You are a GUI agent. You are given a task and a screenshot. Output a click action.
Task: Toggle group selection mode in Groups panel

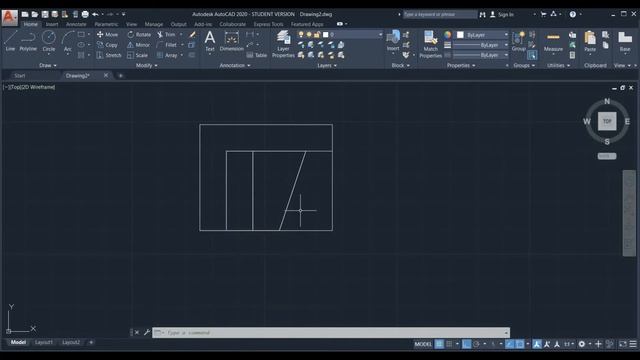[532, 55]
